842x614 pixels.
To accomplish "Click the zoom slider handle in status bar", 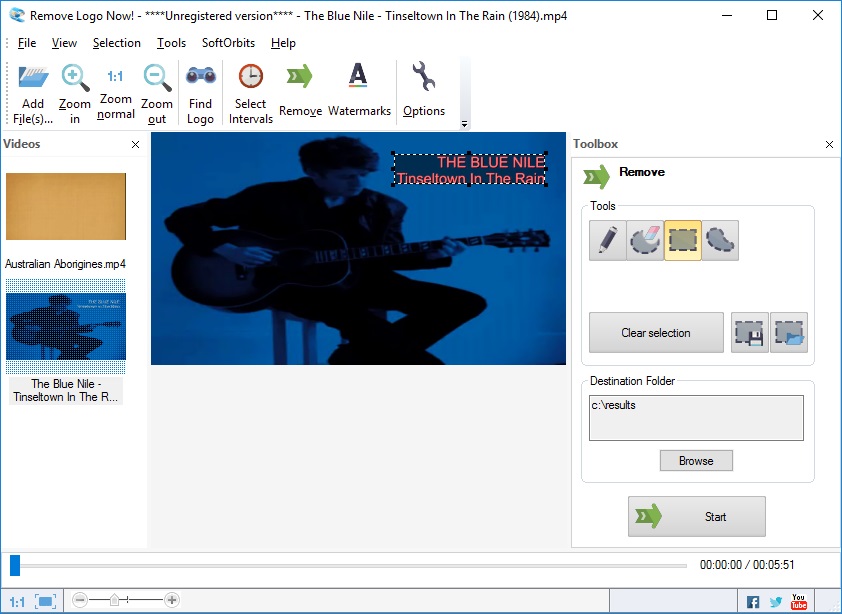I will [x=114, y=599].
